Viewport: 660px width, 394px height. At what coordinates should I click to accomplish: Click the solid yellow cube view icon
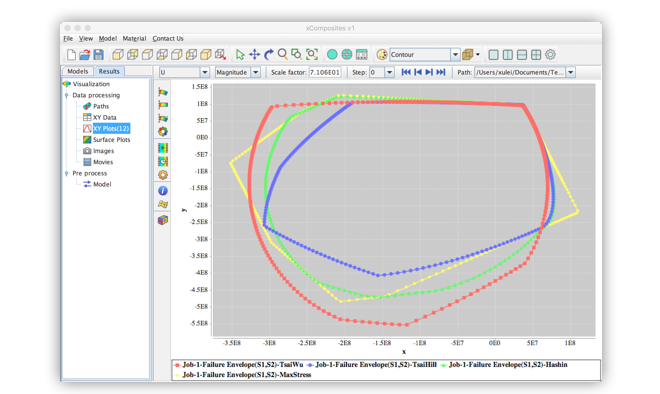pyautogui.click(x=206, y=55)
